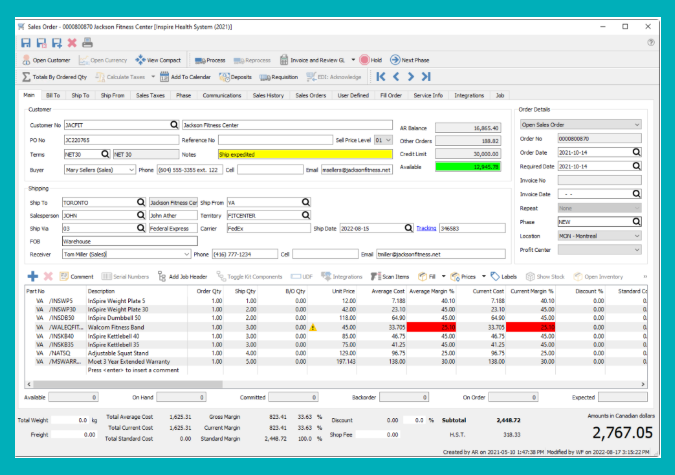Click the red X delete icon in top toolbar

tap(72, 43)
